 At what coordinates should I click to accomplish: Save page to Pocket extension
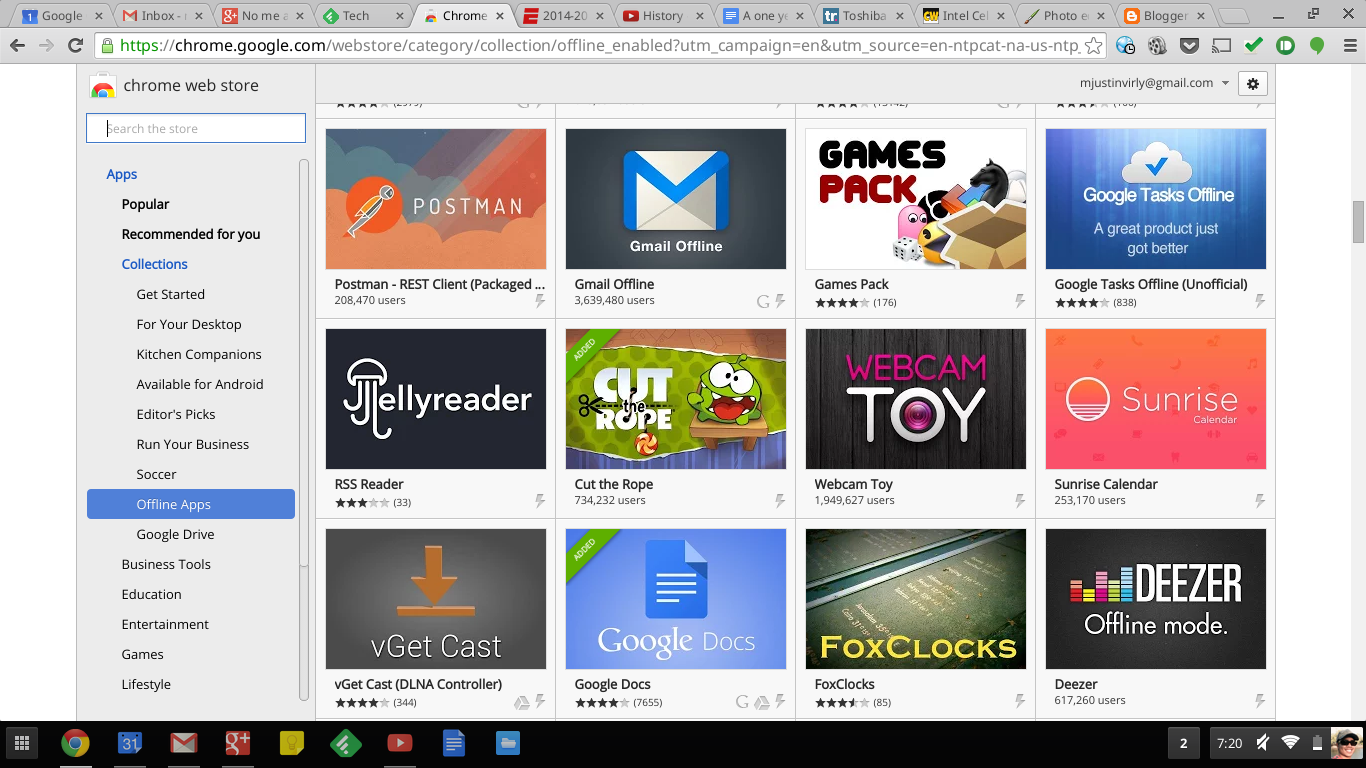(x=1189, y=46)
